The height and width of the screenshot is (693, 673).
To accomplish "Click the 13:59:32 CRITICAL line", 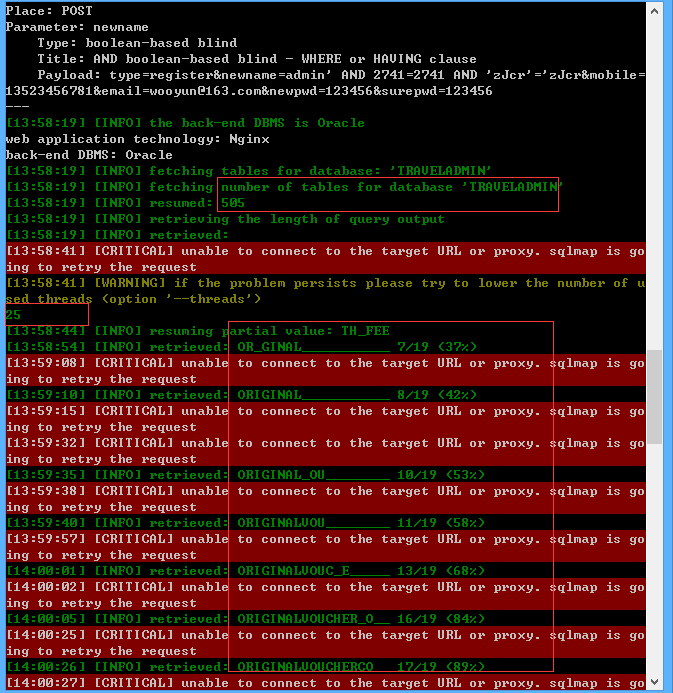I will click(326, 450).
